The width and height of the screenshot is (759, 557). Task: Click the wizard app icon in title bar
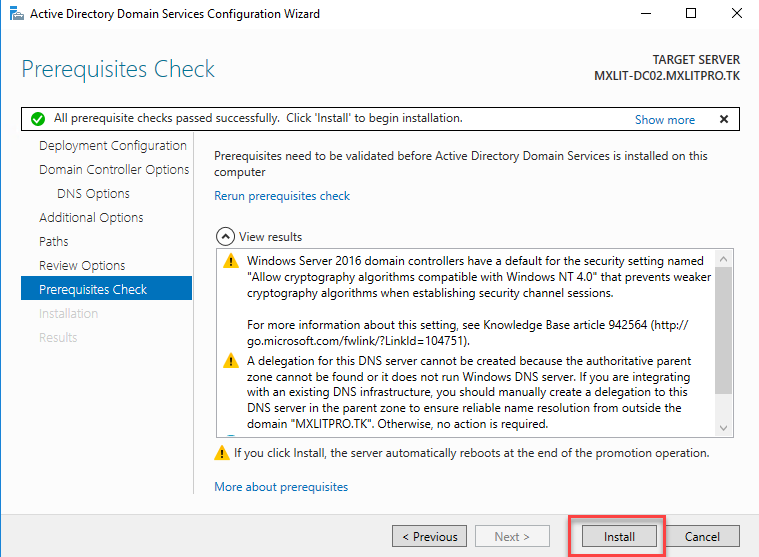pyautogui.click(x=13, y=14)
